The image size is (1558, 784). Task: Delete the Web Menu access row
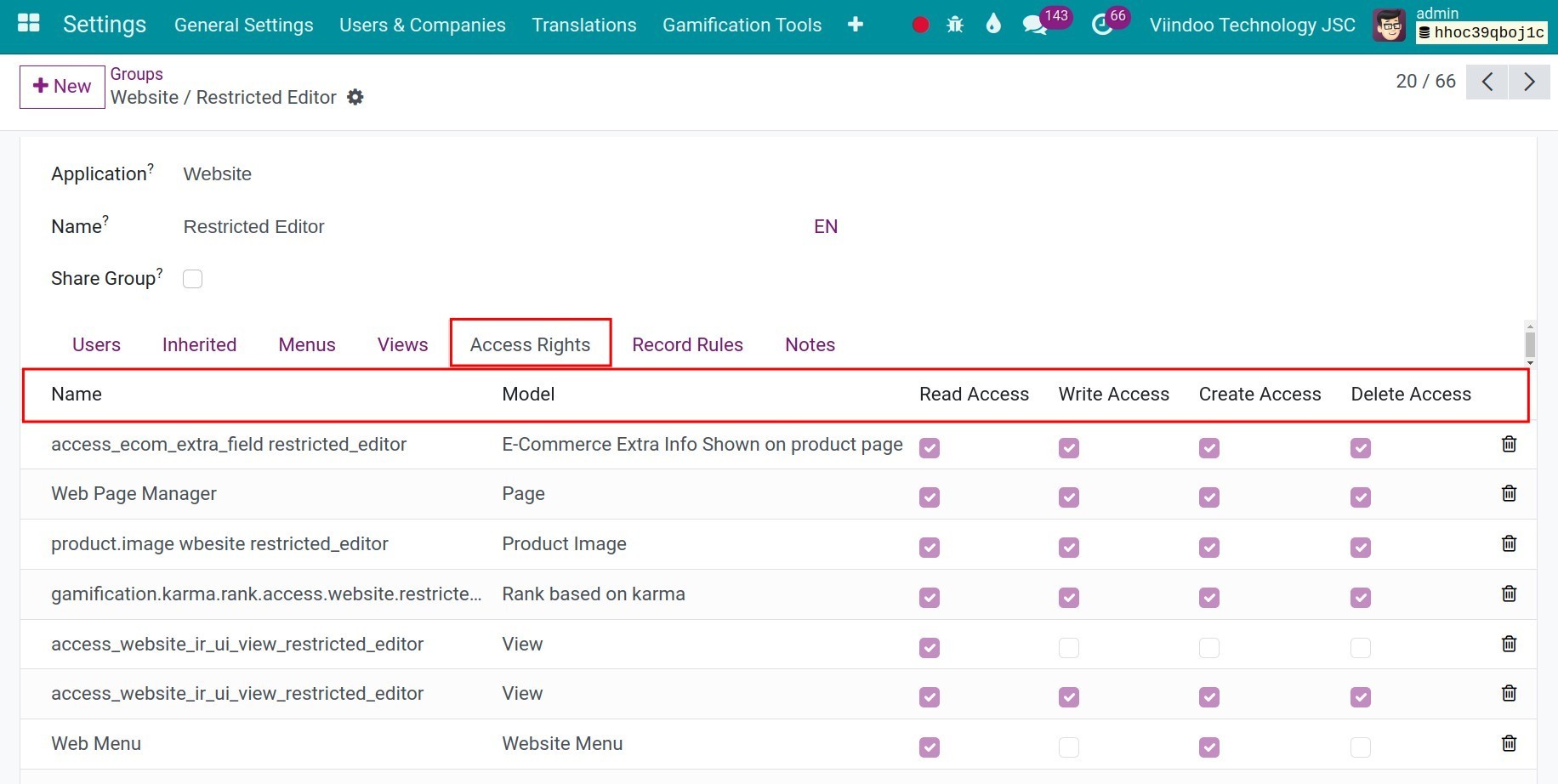1509,743
